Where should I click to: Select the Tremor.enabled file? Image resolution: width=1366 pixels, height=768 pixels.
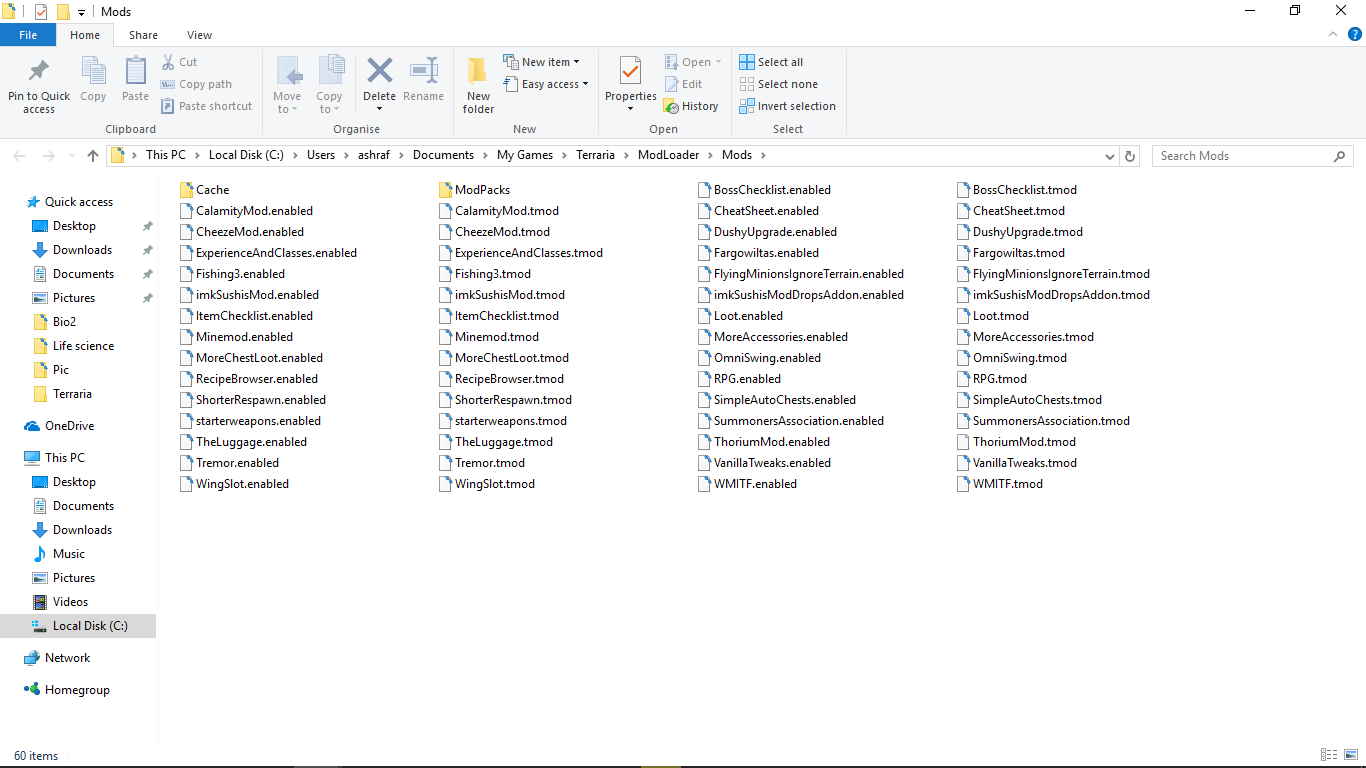coord(230,463)
